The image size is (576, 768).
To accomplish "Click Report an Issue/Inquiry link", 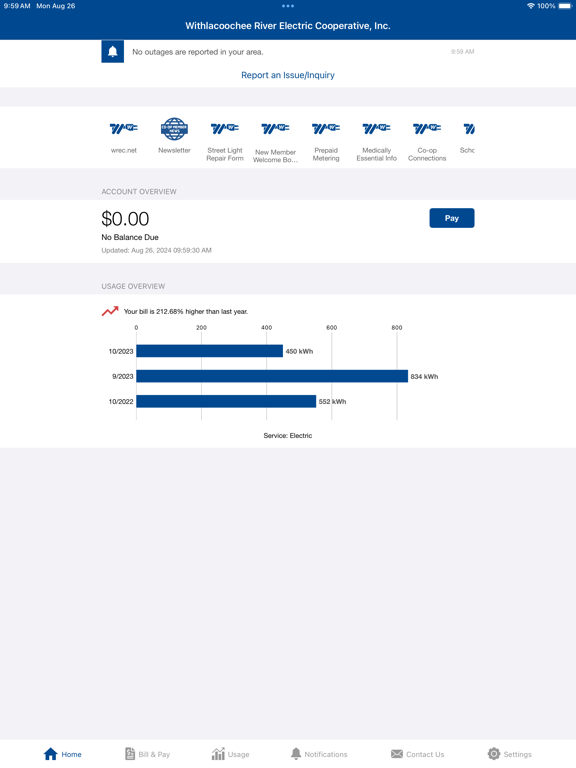I will pyautogui.click(x=288, y=75).
